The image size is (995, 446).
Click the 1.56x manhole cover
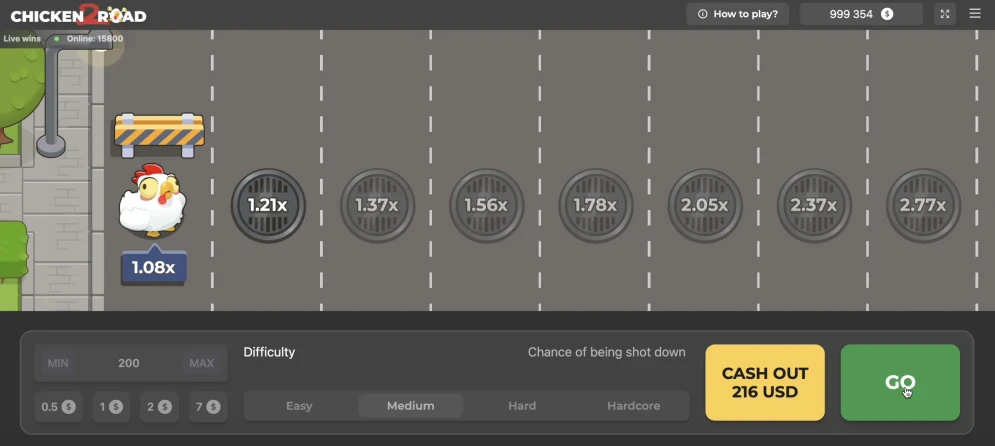coord(486,205)
